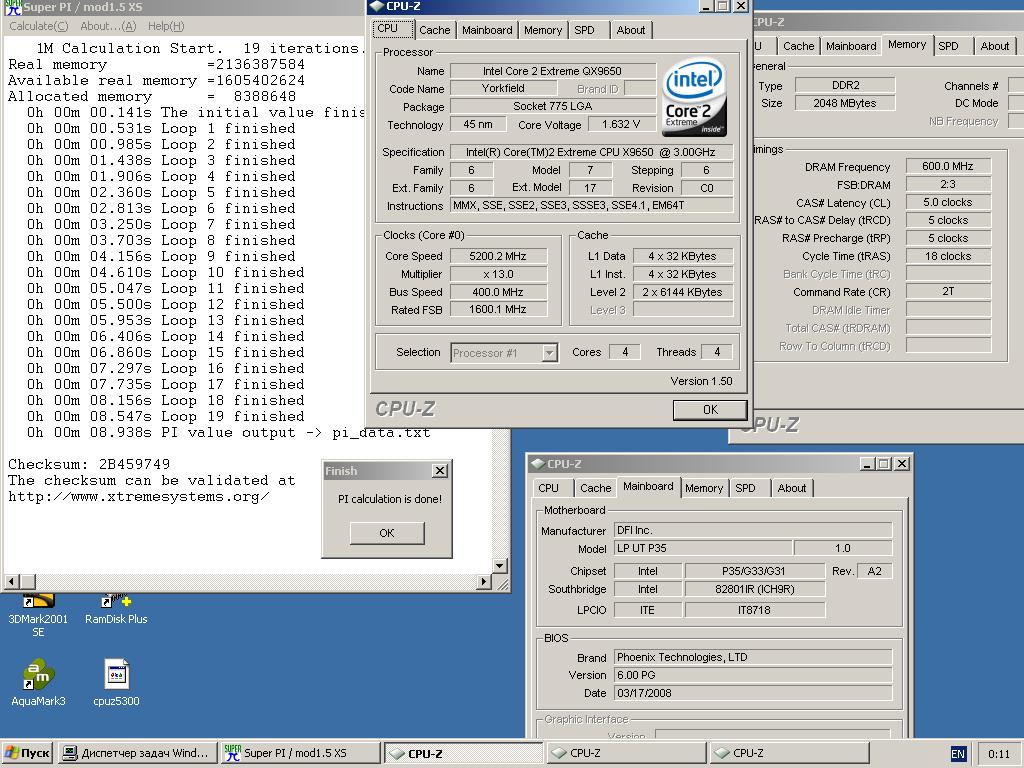This screenshot has width=1024, height=768.
Task: Click the BIOS Date 03/17/2008 field
Action: [x=753, y=693]
